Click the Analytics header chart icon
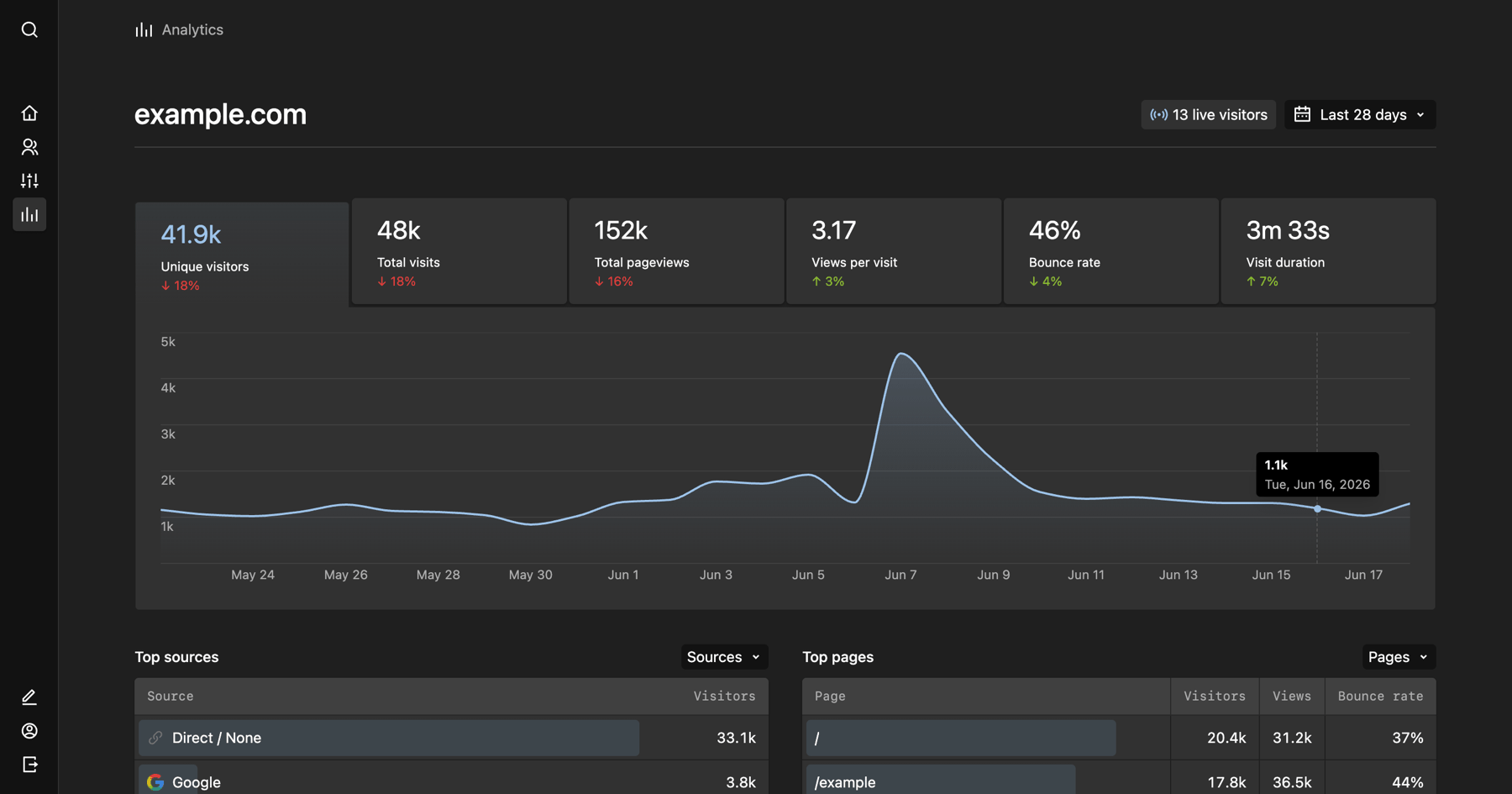The height and width of the screenshot is (794, 1512). [x=144, y=29]
